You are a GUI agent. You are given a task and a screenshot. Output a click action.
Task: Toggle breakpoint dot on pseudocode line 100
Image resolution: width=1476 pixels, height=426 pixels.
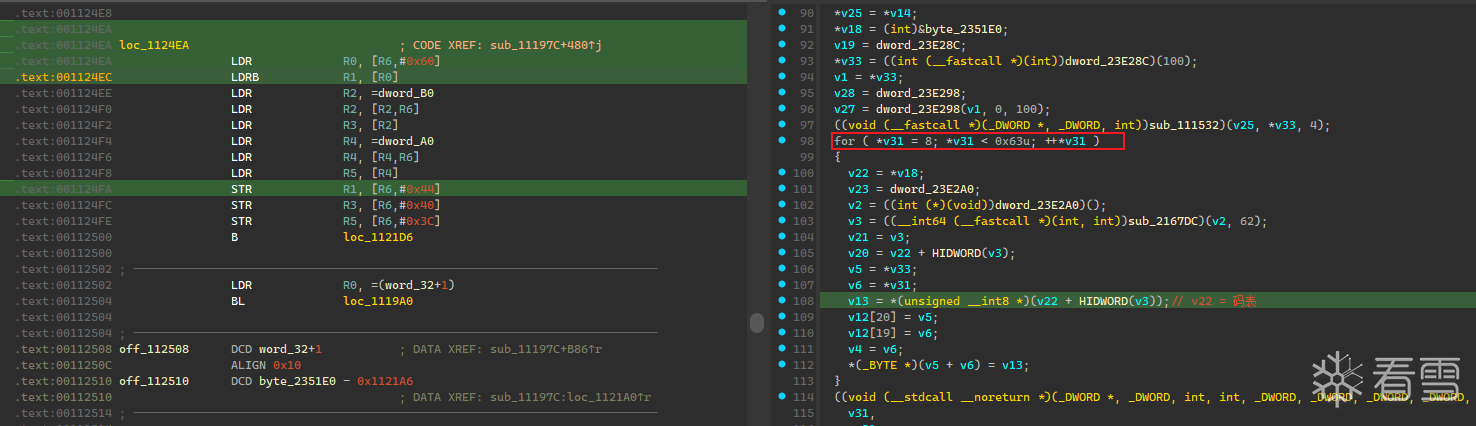[780, 173]
